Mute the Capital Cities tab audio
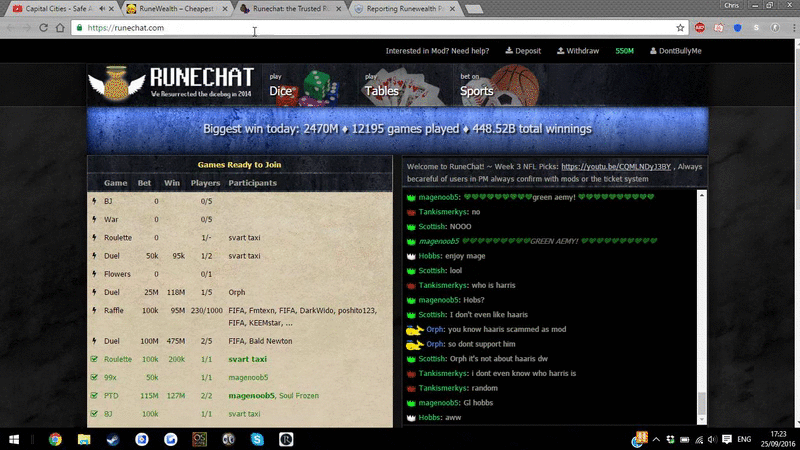Screen dimensions: 800x450 pos(102,9)
